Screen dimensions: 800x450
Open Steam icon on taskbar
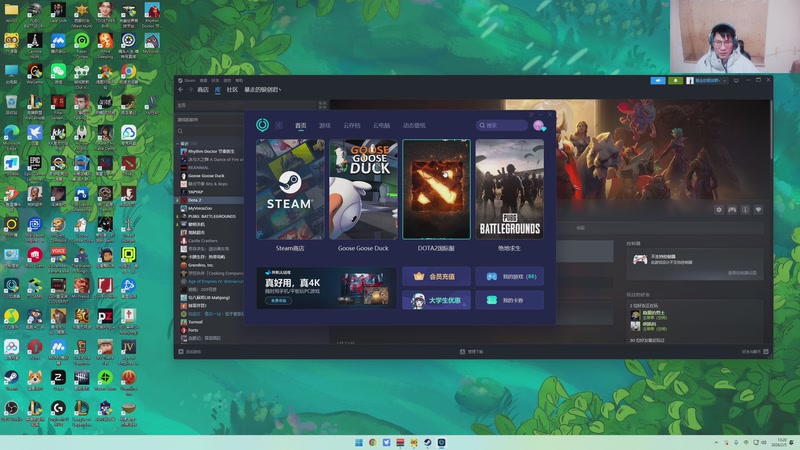[428, 442]
